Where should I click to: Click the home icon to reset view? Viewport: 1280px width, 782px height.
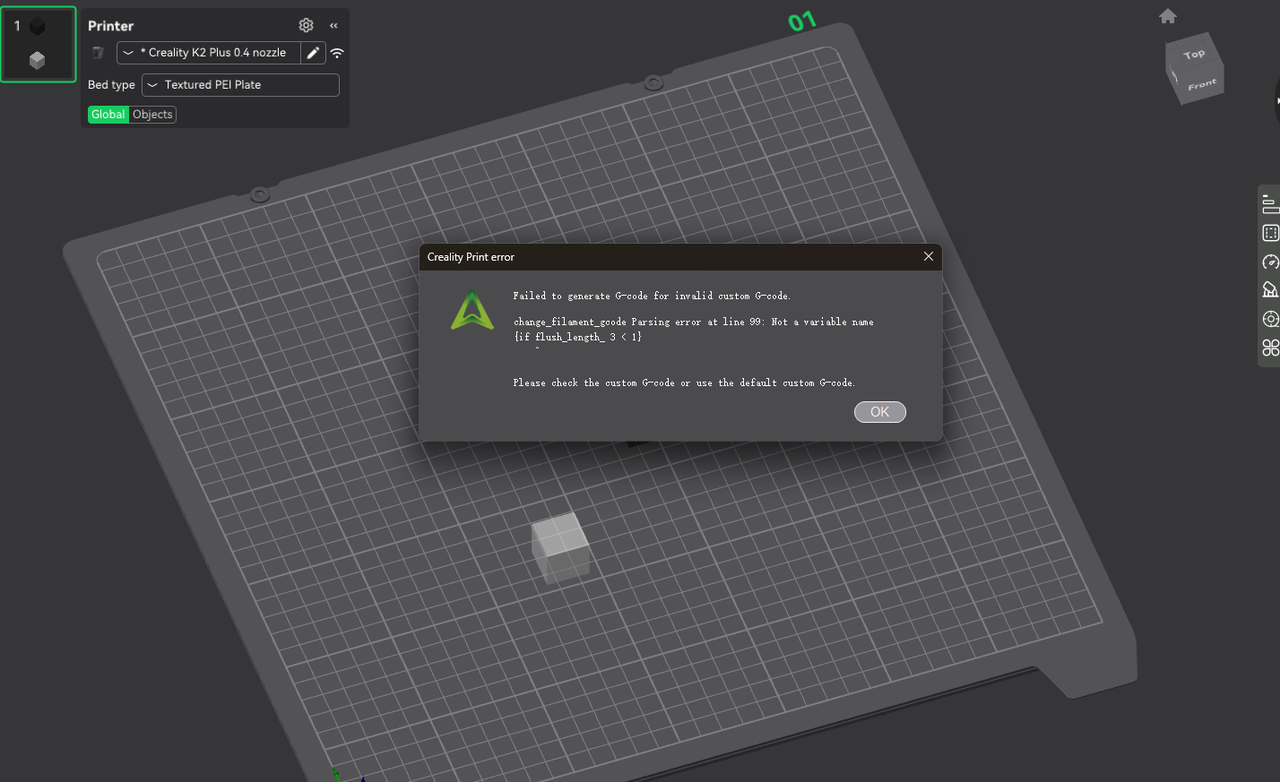click(x=1167, y=16)
